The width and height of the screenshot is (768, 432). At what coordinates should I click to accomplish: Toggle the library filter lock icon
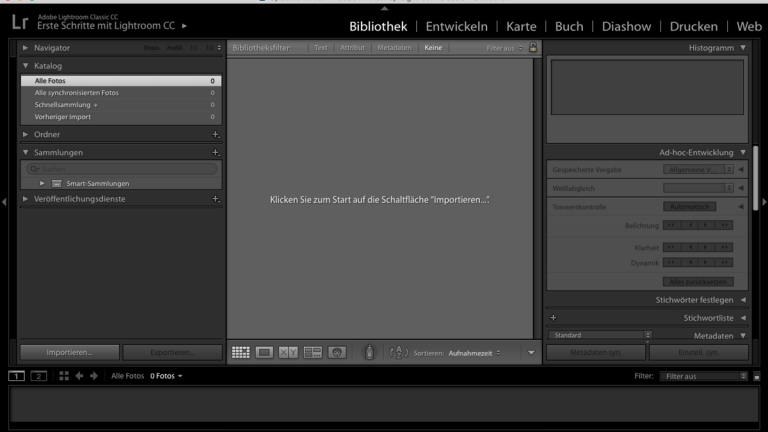[x=533, y=47]
